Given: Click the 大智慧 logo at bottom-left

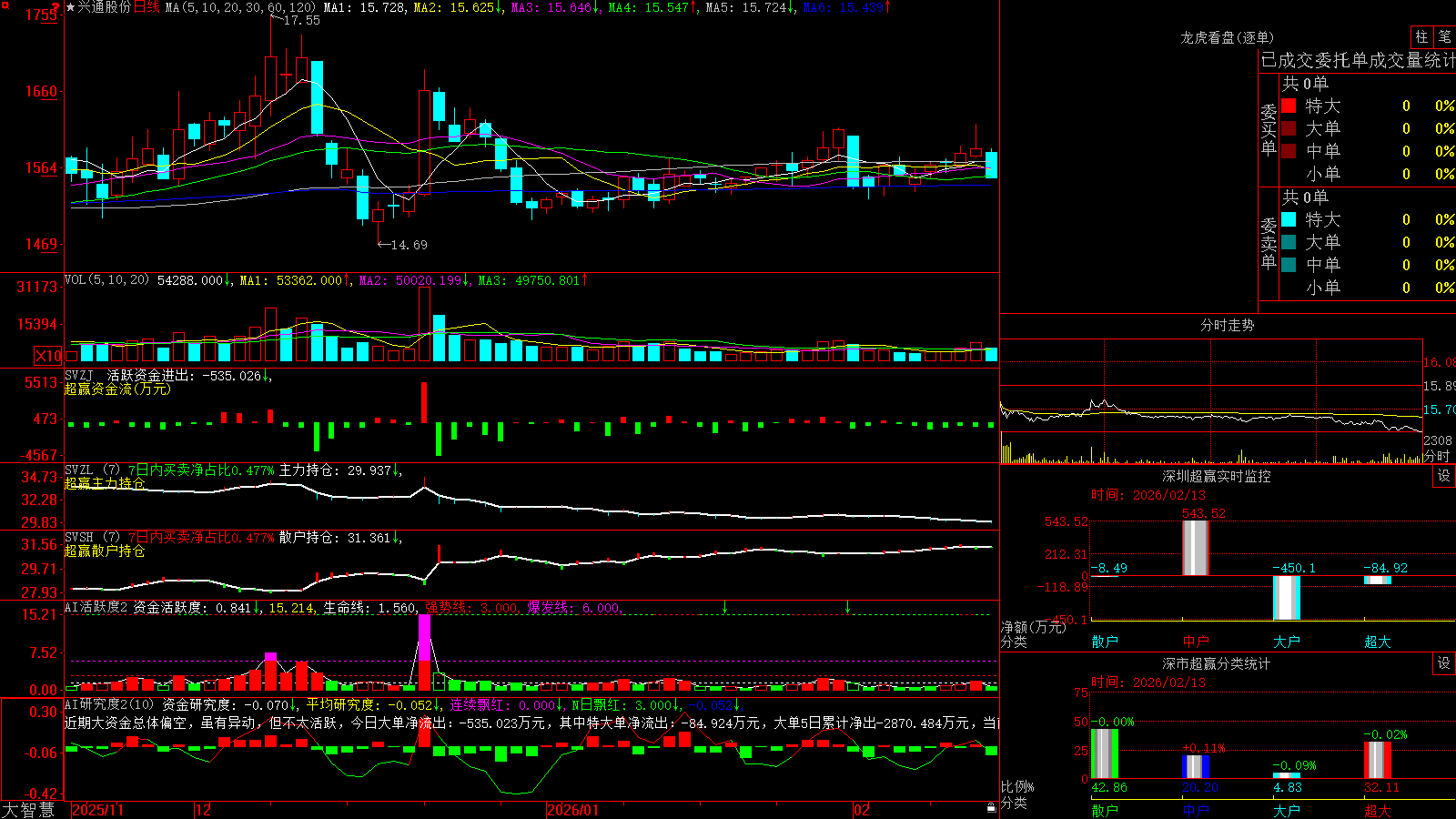Looking at the screenshot, I should coord(28,809).
